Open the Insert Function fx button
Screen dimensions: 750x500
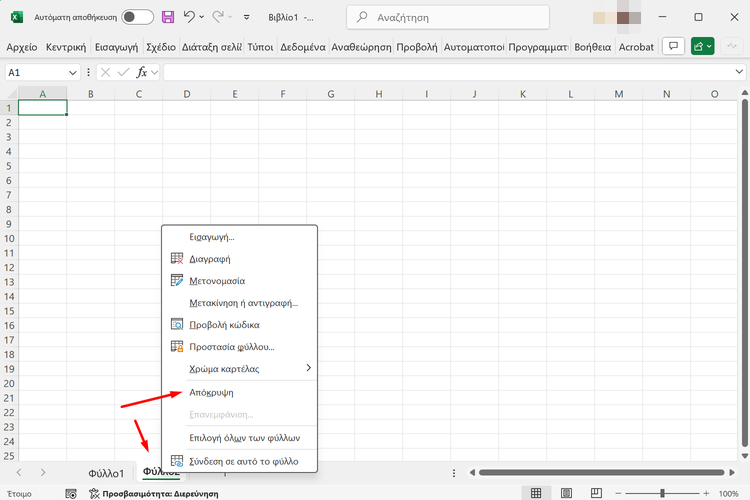pos(142,72)
